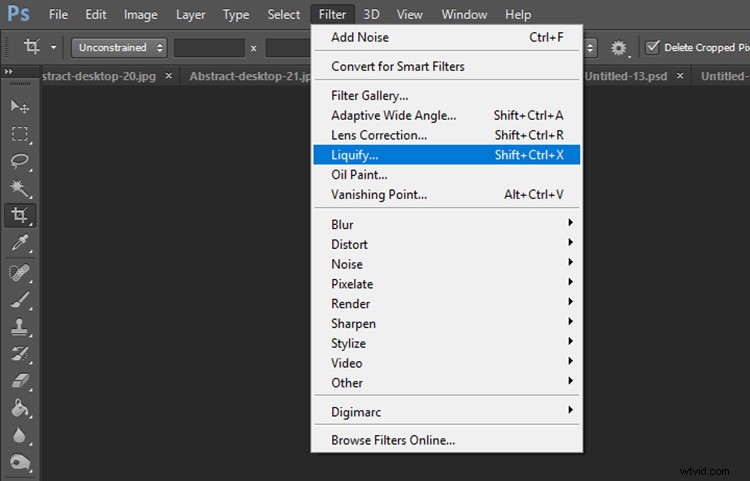Expand the Stylize submenu
The height and width of the screenshot is (481, 750).
point(447,343)
